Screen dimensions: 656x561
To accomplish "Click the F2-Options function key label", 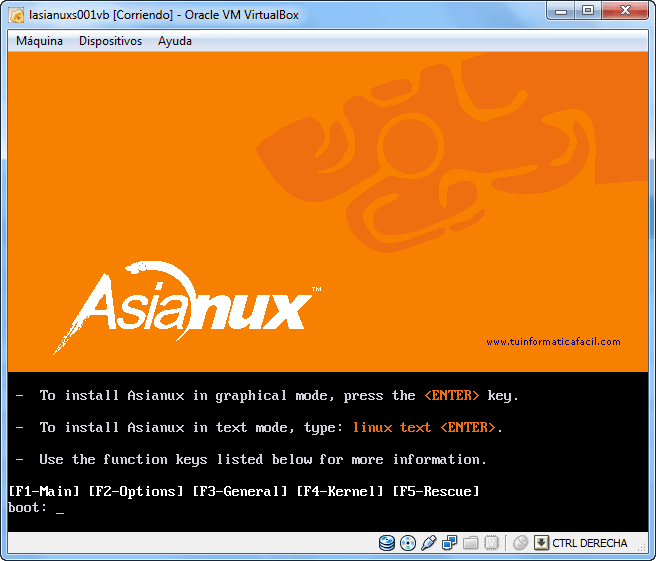I will [x=136, y=491].
